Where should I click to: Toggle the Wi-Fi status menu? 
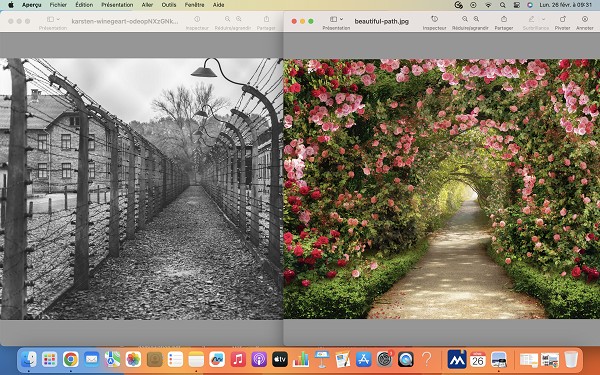488,5
